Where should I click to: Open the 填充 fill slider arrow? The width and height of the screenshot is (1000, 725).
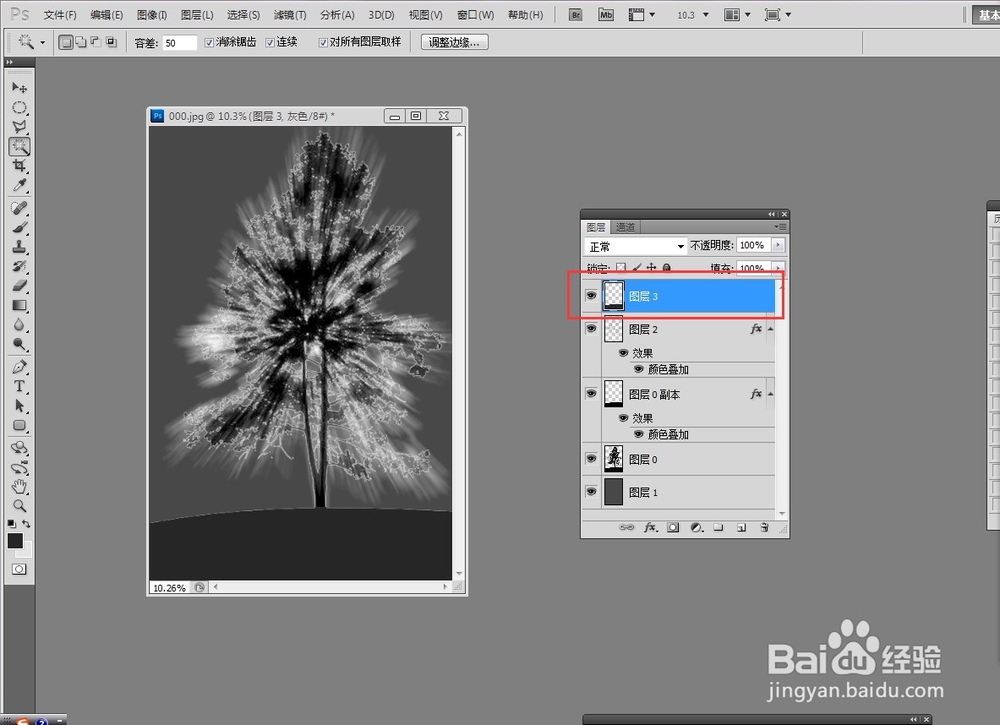(778, 268)
